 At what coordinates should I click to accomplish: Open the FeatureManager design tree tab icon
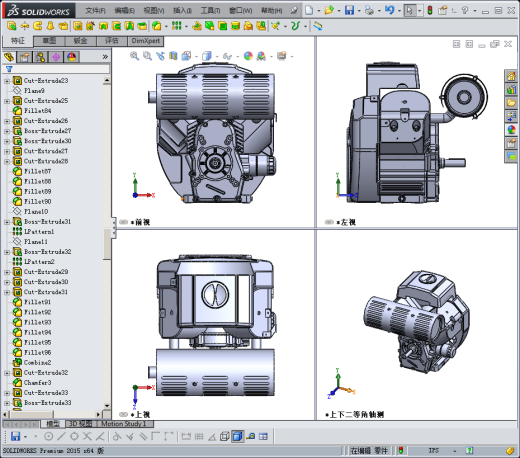click(x=9, y=57)
